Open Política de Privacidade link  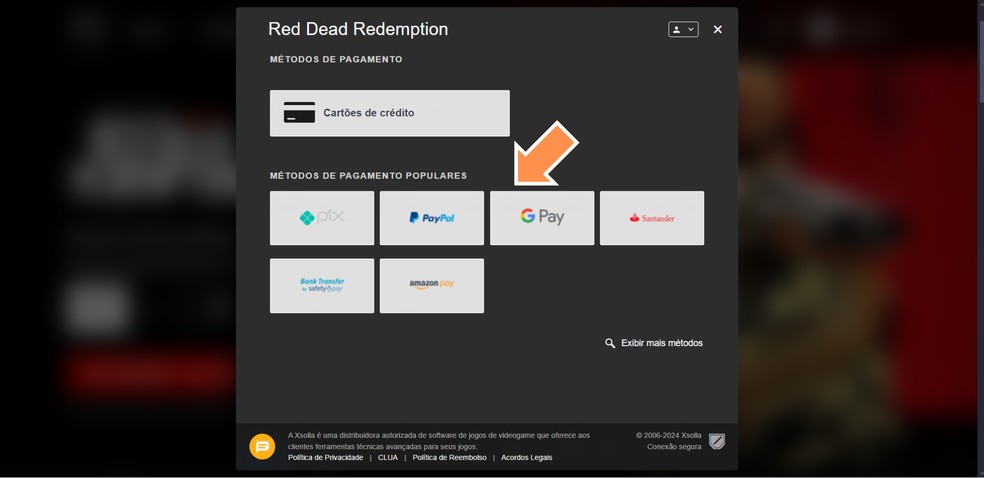pos(326,458)
